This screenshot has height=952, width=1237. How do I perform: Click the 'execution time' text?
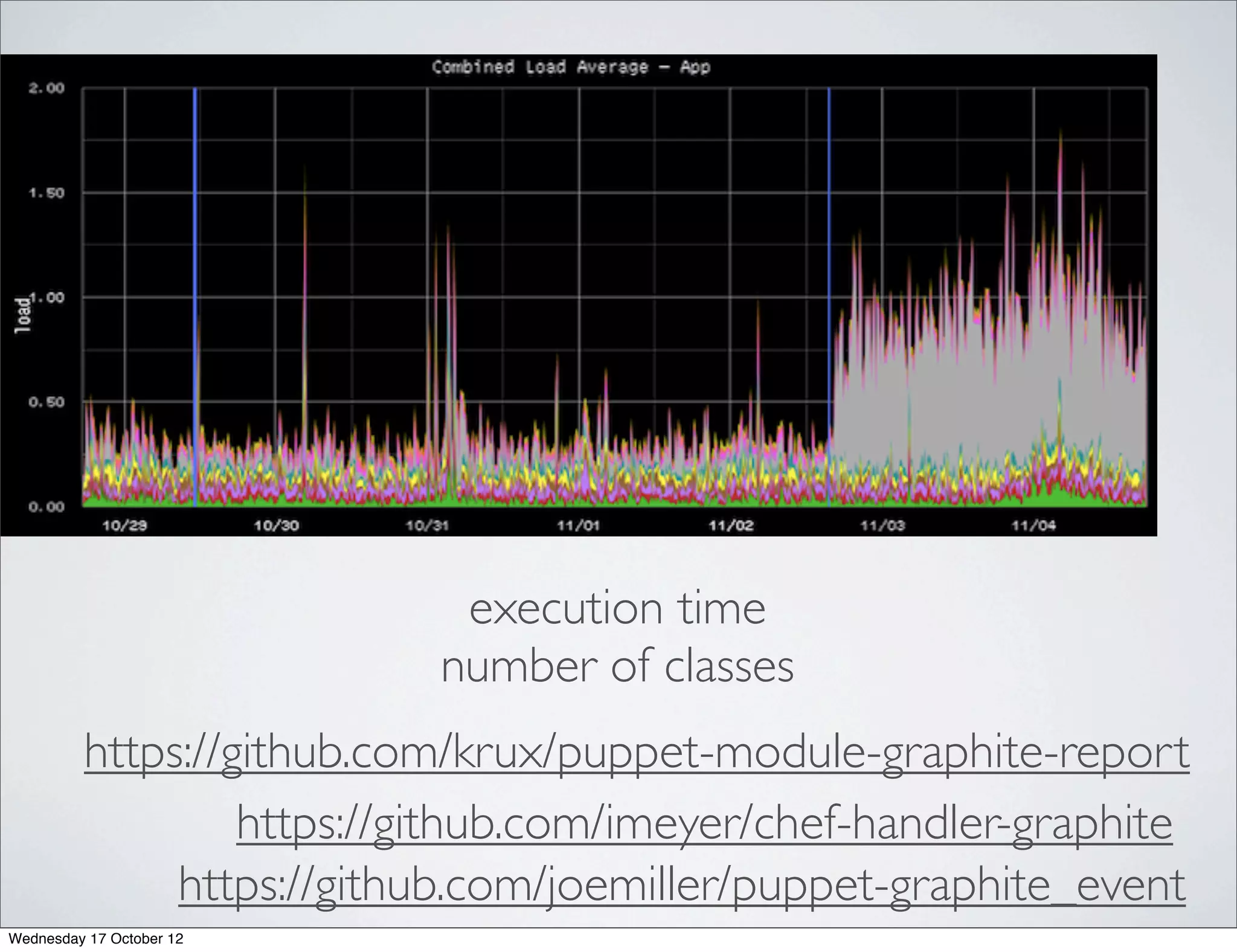[x=617, y=608]
